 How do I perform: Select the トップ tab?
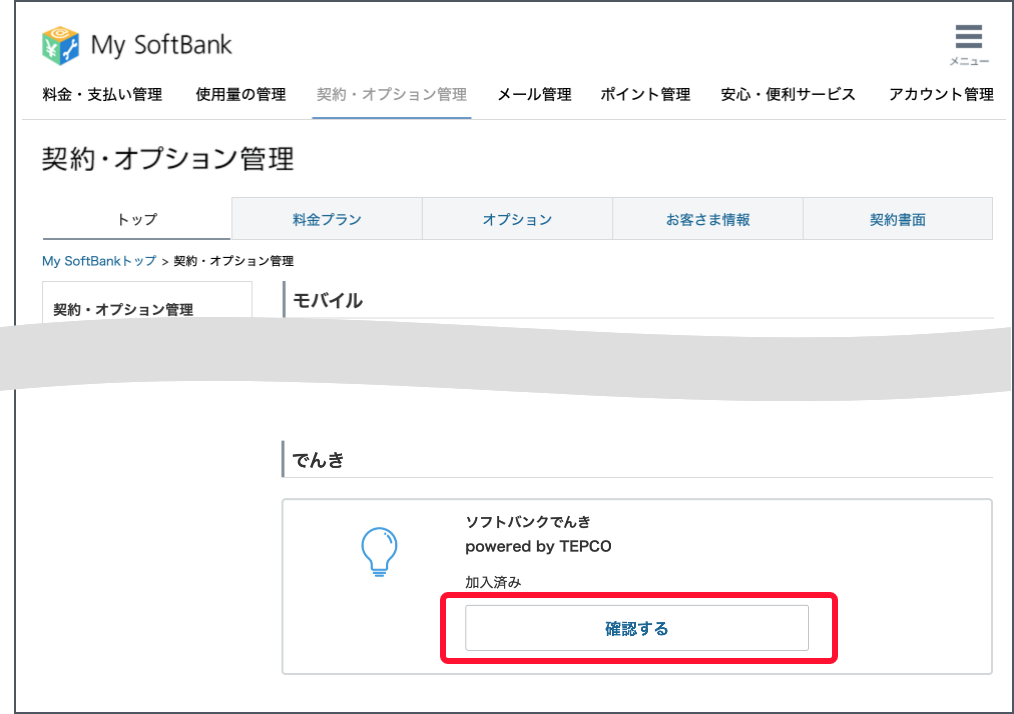point(136,219)
